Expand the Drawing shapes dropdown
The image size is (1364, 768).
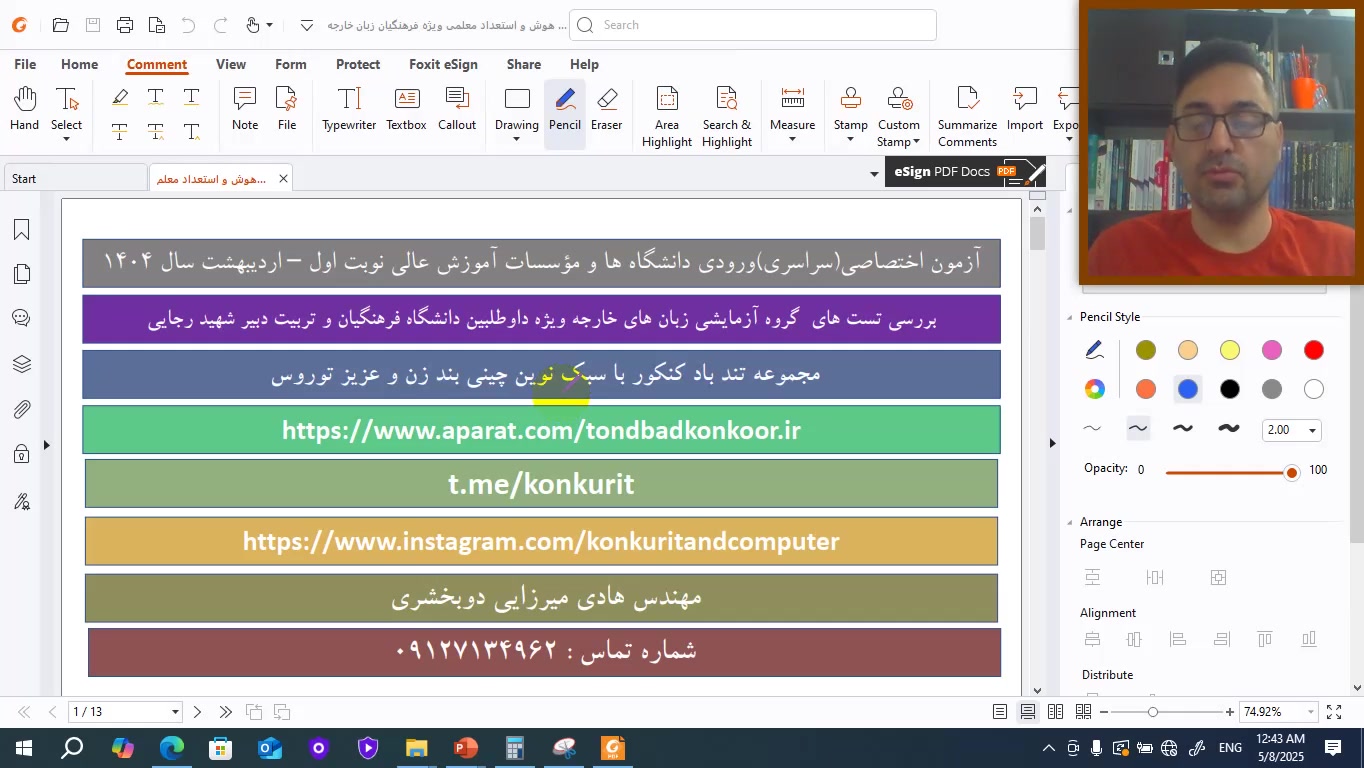pyautogui.click(x=516, y=138)
